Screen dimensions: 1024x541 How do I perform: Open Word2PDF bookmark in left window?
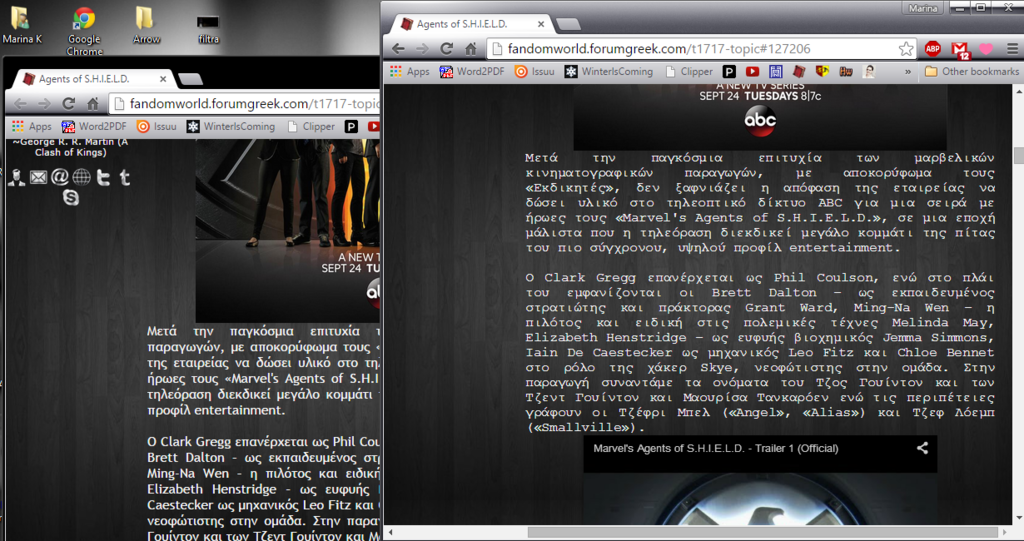pos(94,126)
